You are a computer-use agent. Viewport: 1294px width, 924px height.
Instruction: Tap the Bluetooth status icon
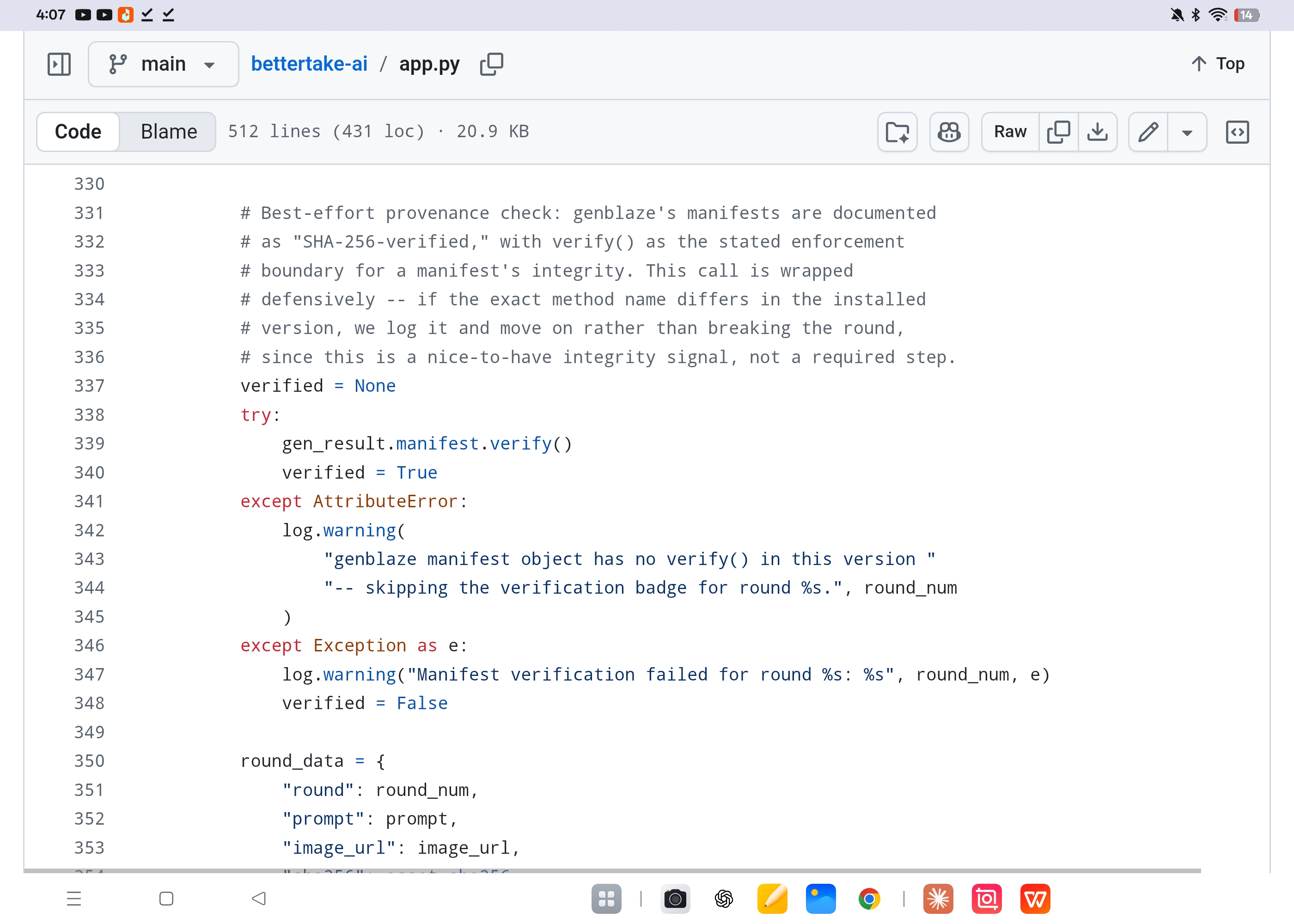point(1196,15)
